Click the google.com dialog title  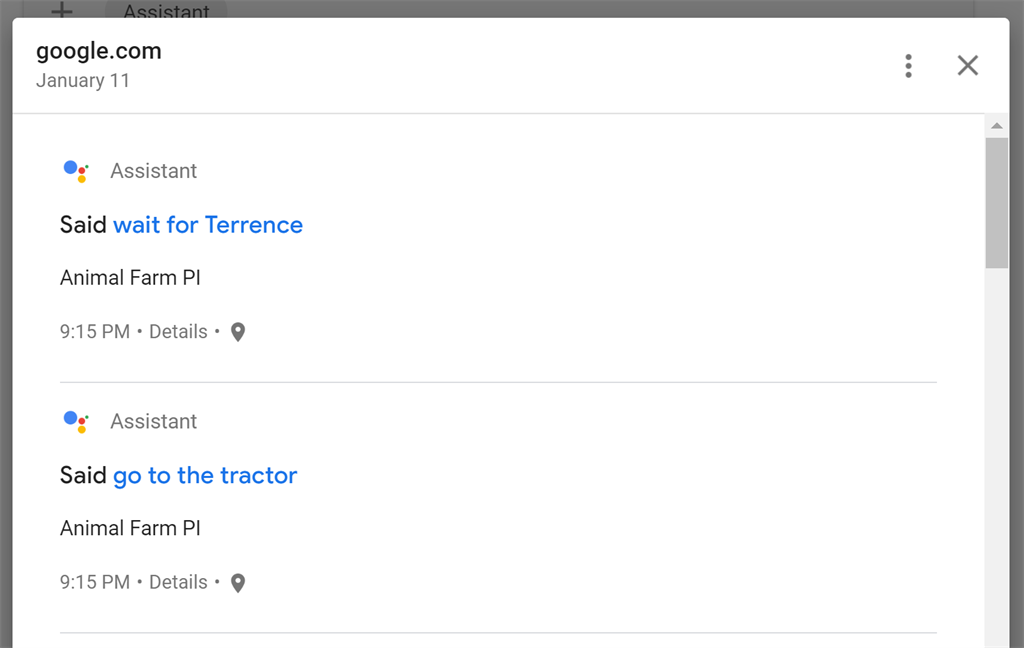pyautogui.click(x=97, y=50)
